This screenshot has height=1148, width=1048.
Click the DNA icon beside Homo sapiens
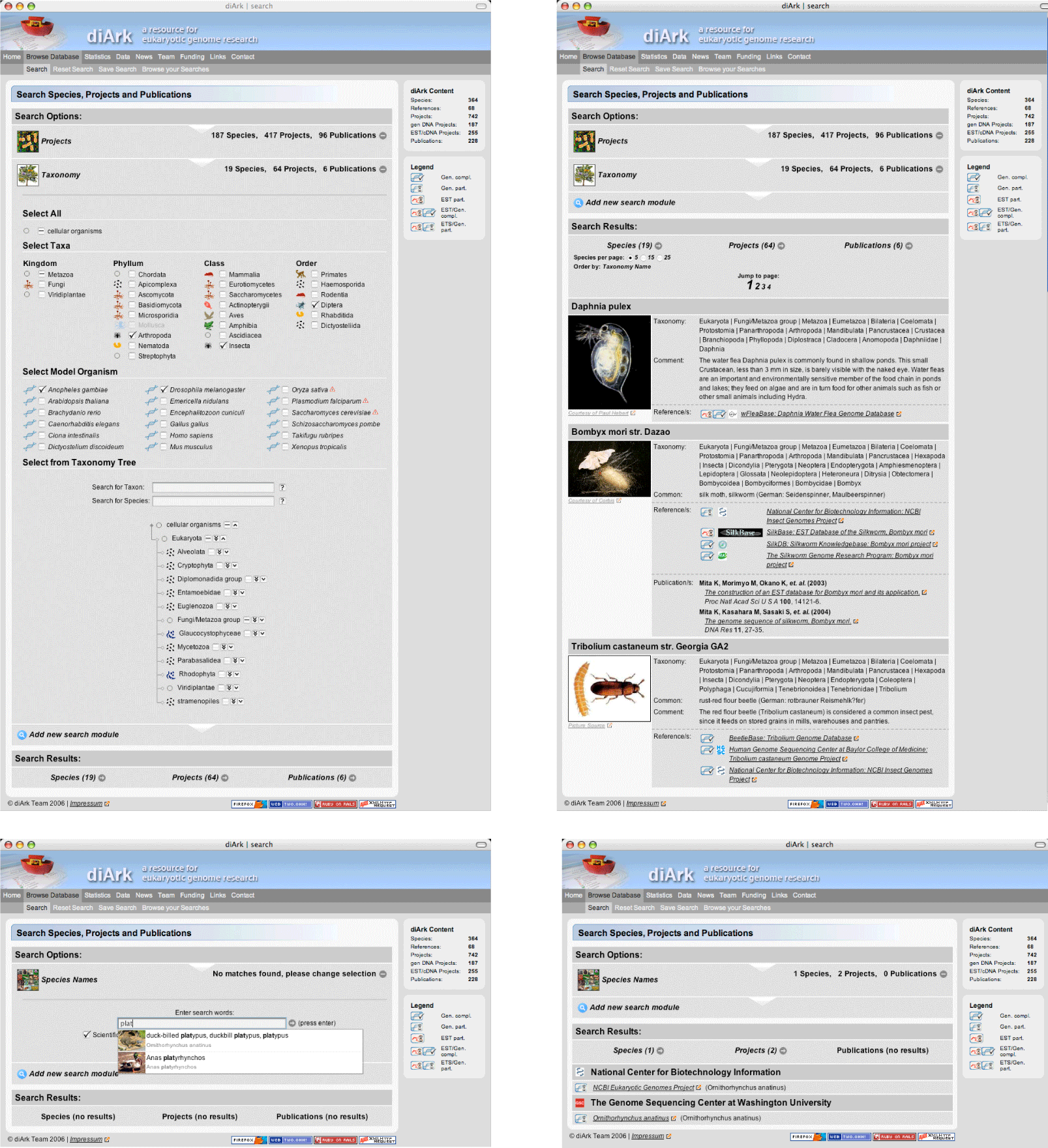(x=151, y=435)
